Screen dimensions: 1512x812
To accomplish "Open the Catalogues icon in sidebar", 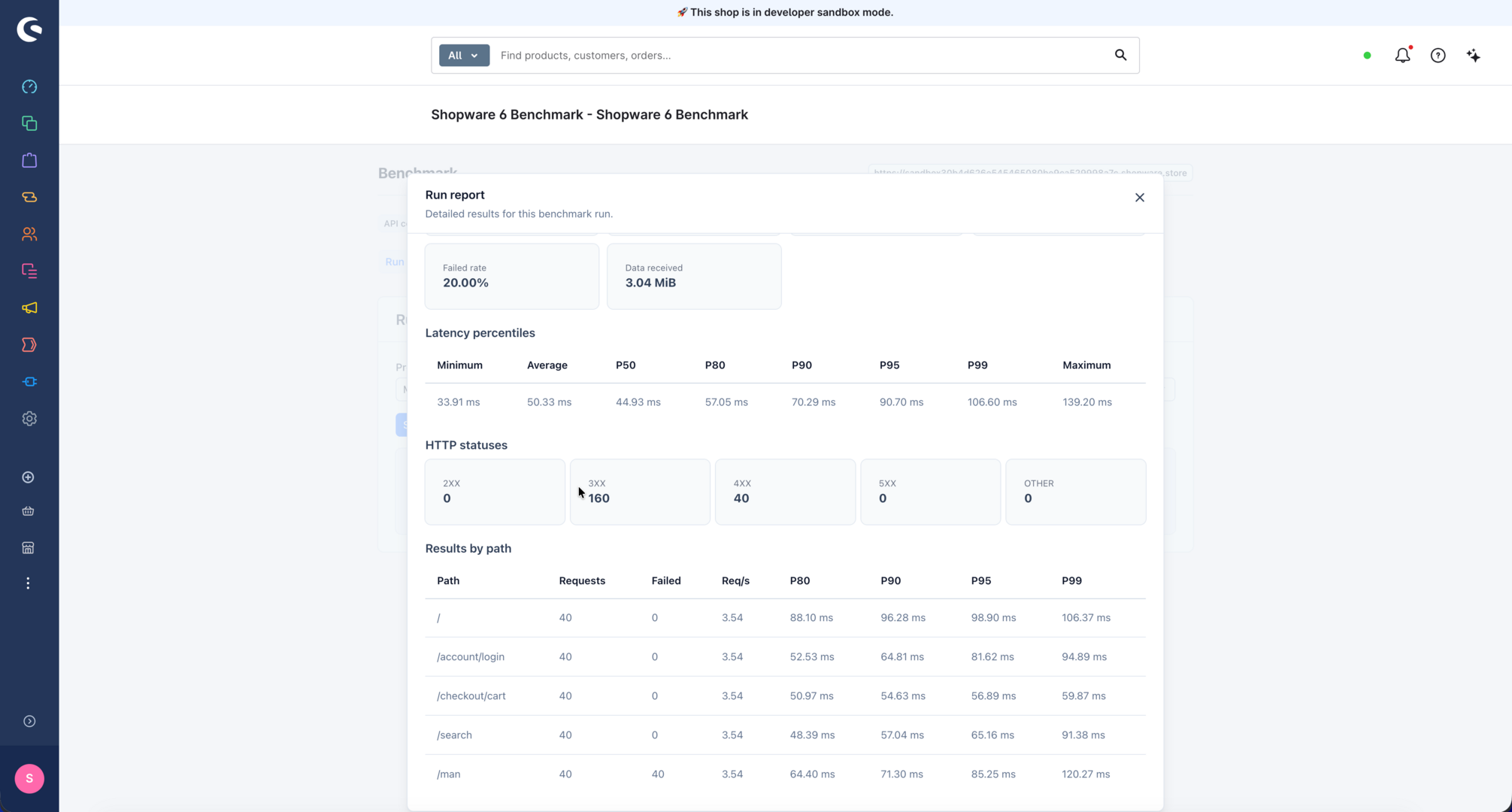I will tap(29, 123).
